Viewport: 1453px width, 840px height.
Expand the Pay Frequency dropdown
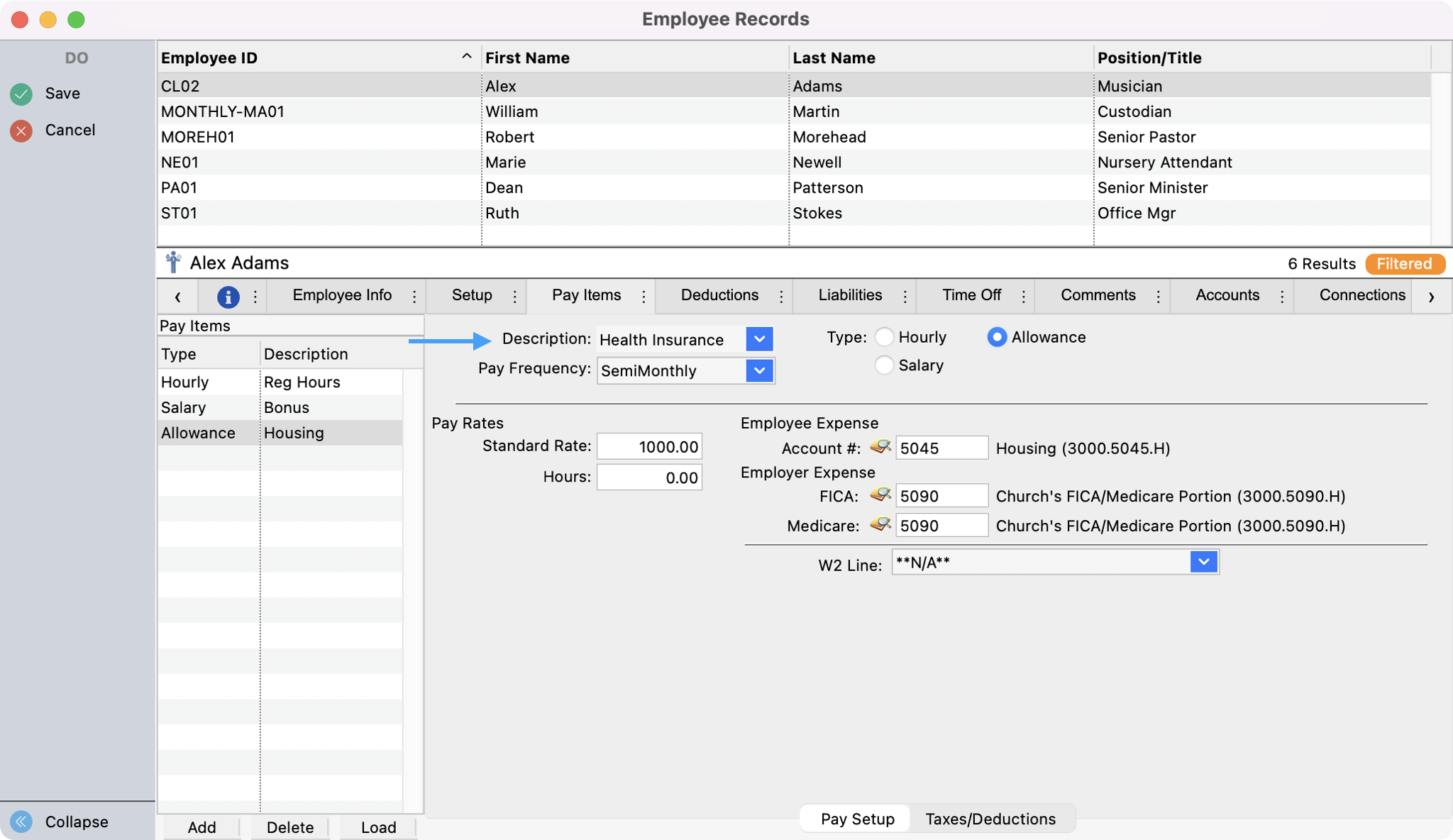point(759,370)
